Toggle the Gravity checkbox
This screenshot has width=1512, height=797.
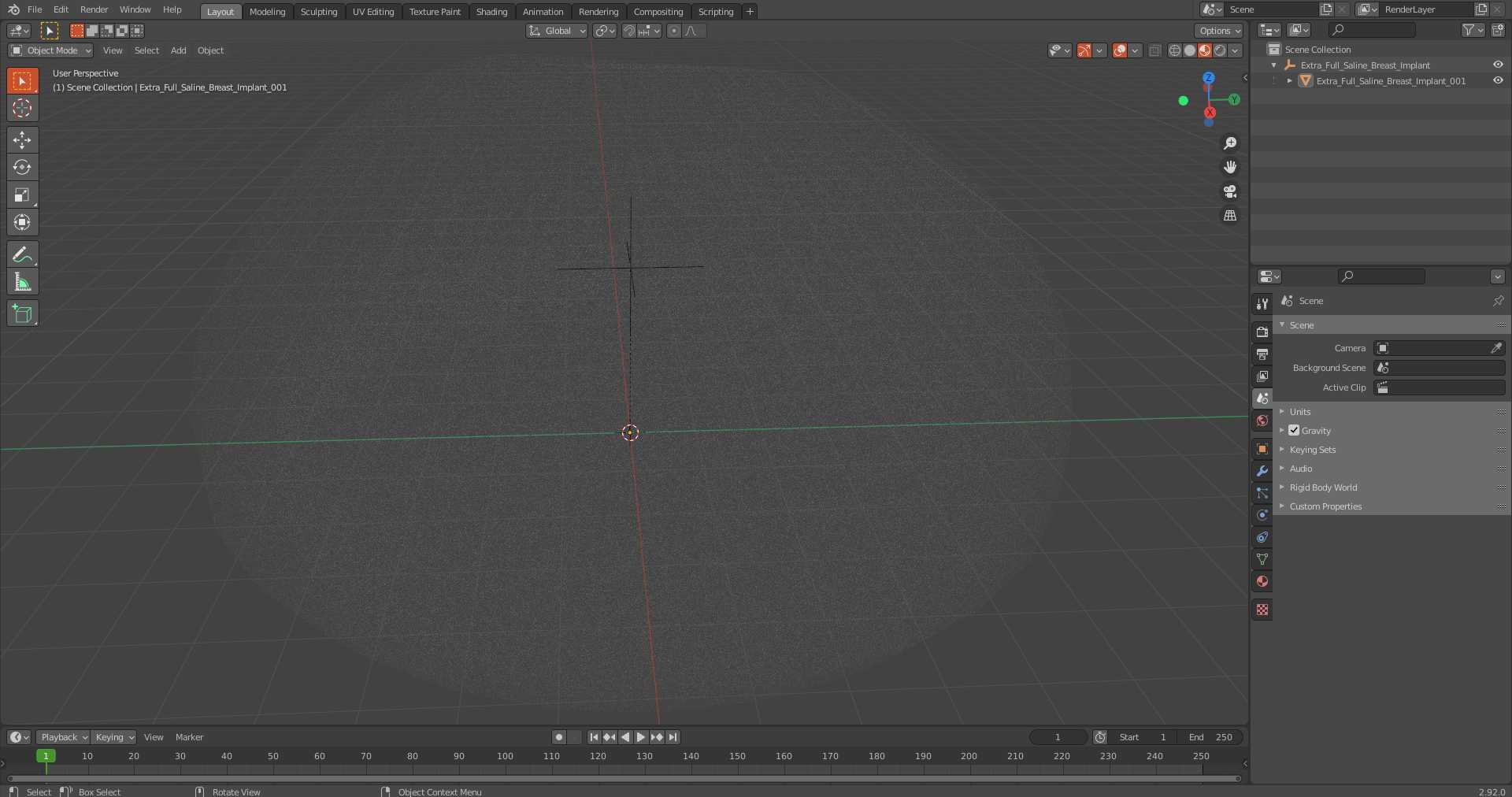click(x=1294, y=430)
